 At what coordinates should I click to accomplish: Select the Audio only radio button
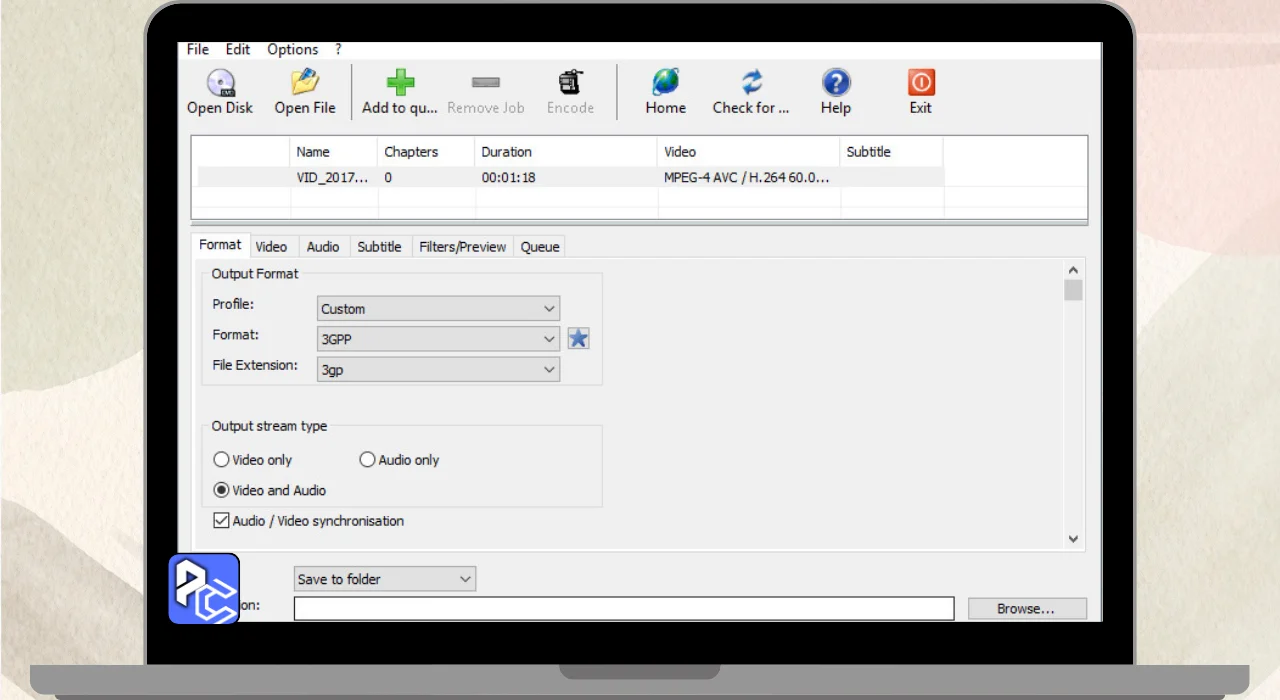click(x=367, y=460)
